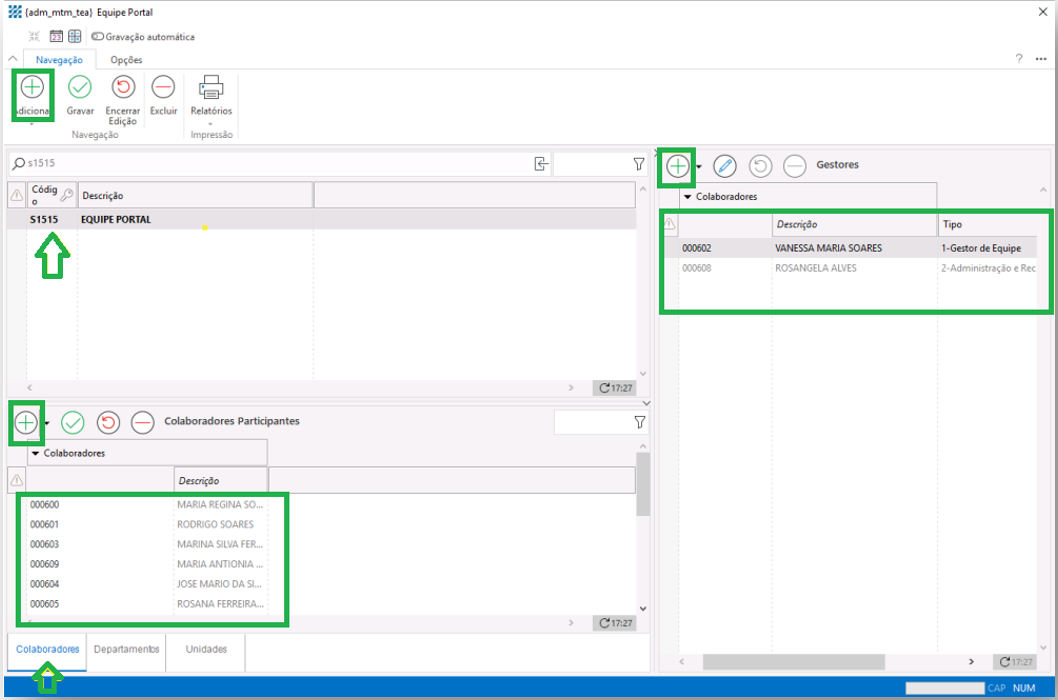1058x700 pixels.
Task: Click the search field containing s1515
Action: coord(270,164)
